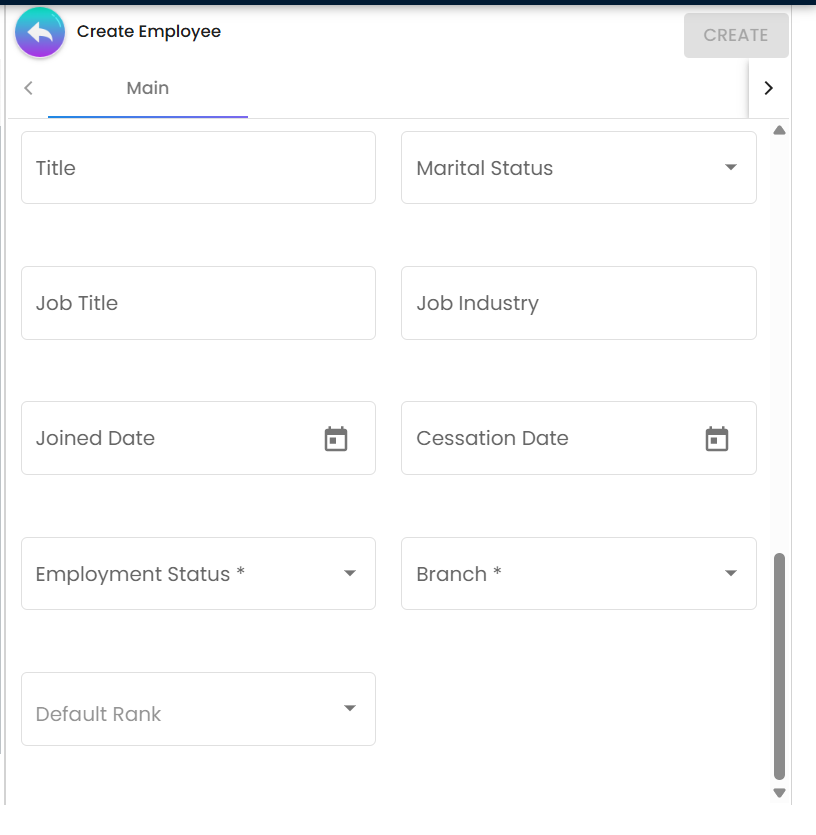Viewport: 816px width, 835px height.
Task: Expand the Branch dropdown options
Action: pos(578,573)
